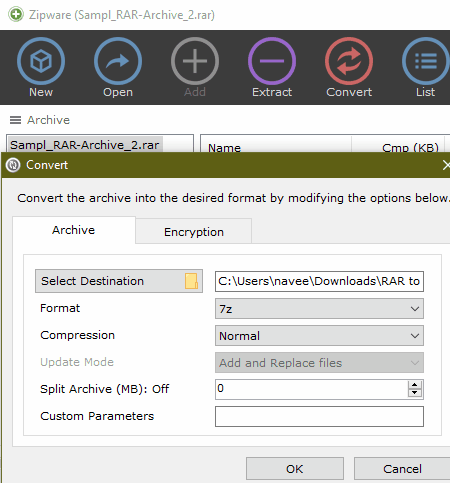Select the Archive tab in Convert dialog
The width and height of the screenshot is (450, 483).
click(x=74, y=230)
